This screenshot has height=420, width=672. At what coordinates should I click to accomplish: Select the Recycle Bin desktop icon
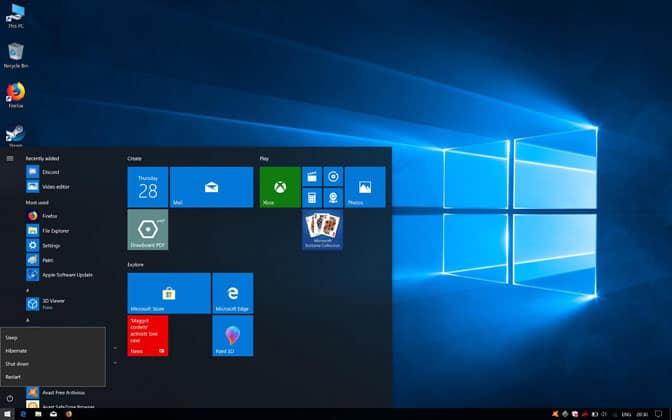pyautogui.click(x=16, y=56)
